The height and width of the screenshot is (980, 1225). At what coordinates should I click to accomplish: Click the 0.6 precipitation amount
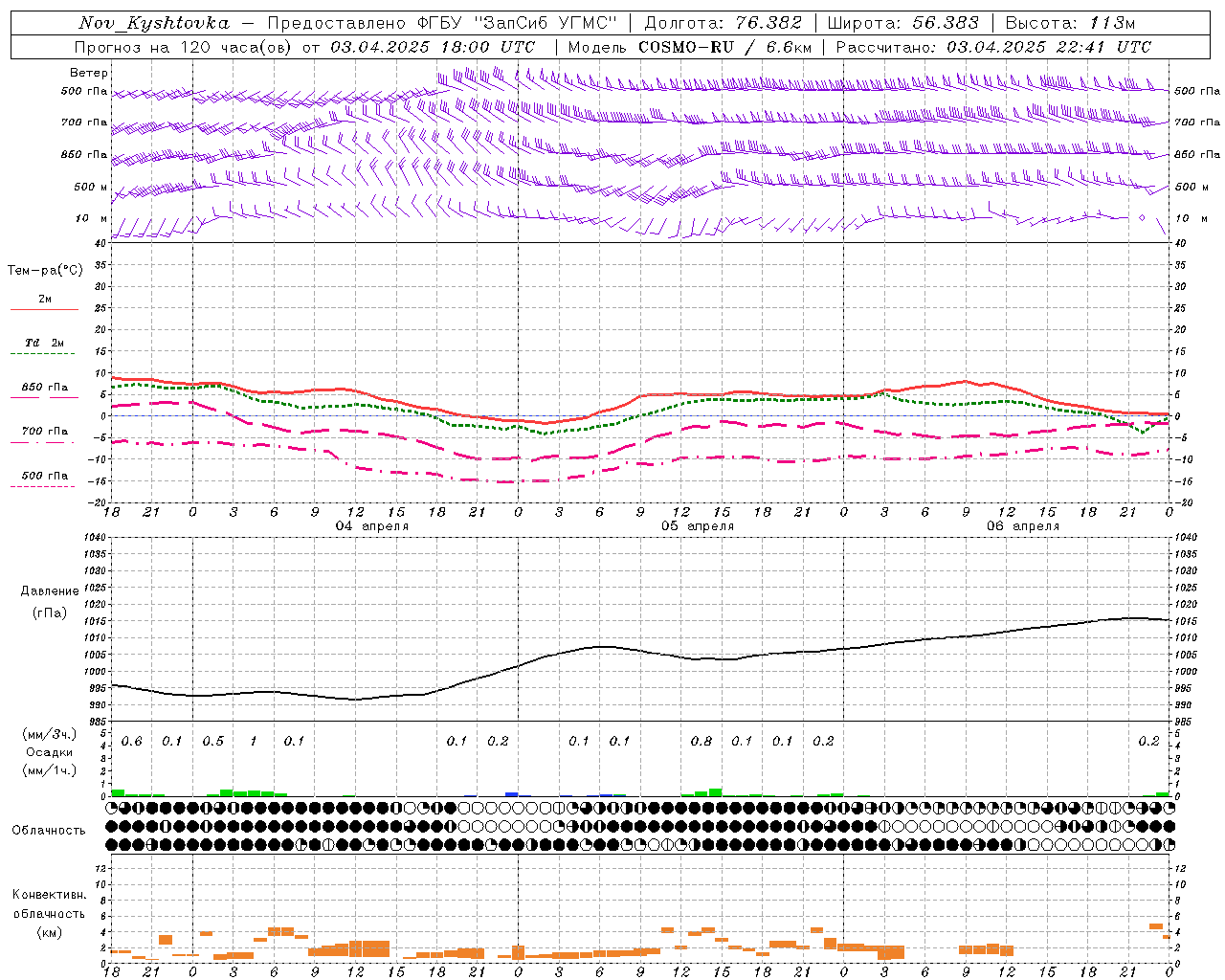[x=131, y=742]
